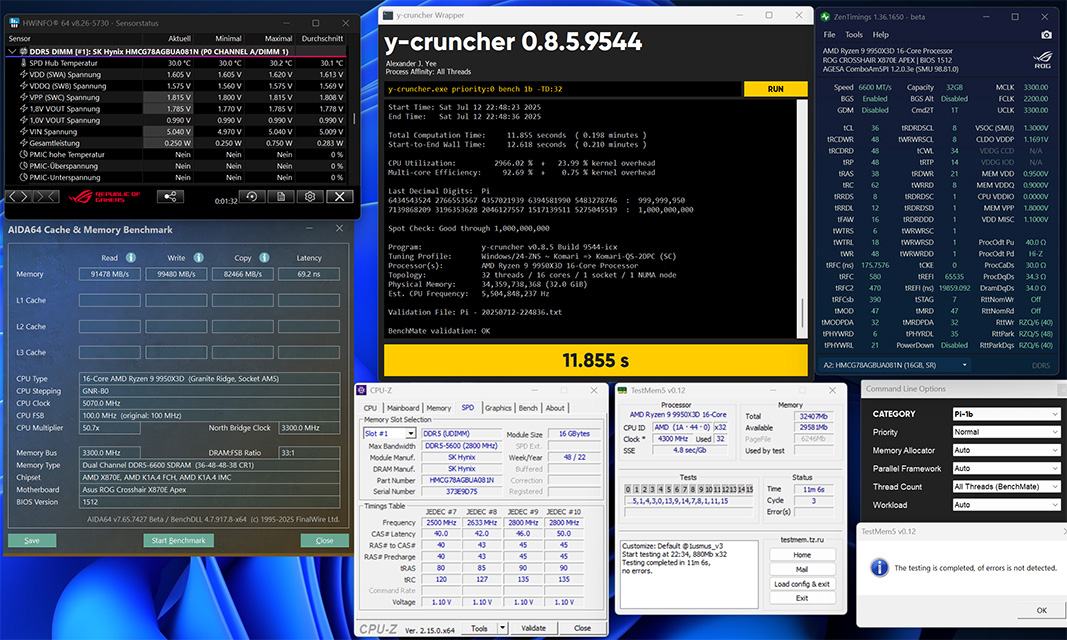The width and height of the screenshot is (1067, 640).
Task: Switch to the Bench tab in CPU-Z
Action: (x=528, y=408)
